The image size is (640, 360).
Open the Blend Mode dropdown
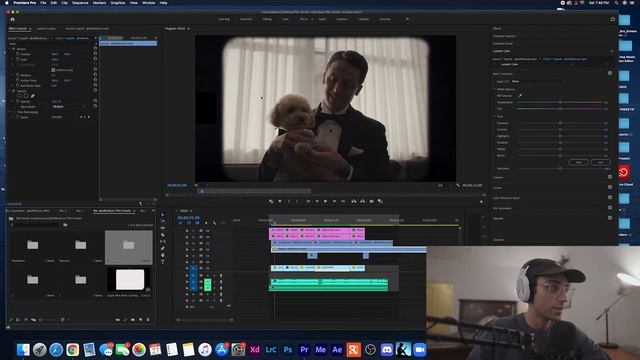(x=69, y=107)
